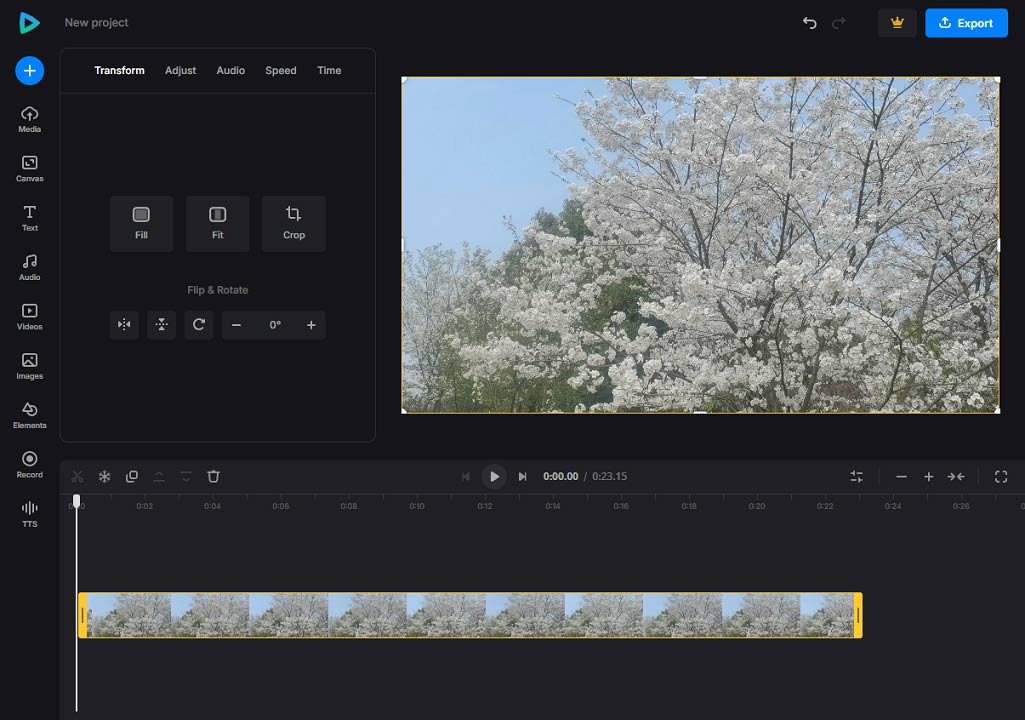Flip the clip vertically
This screenshot has width=1025, height=720.
click(x=161, y=325)
